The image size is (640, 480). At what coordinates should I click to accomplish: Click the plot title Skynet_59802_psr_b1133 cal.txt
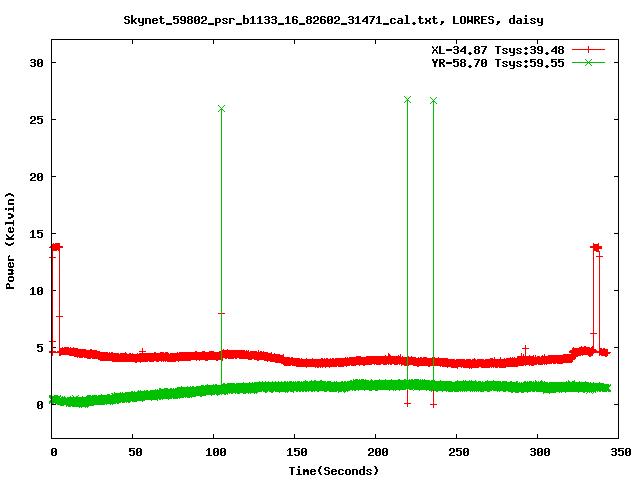(x=333, y=20)
